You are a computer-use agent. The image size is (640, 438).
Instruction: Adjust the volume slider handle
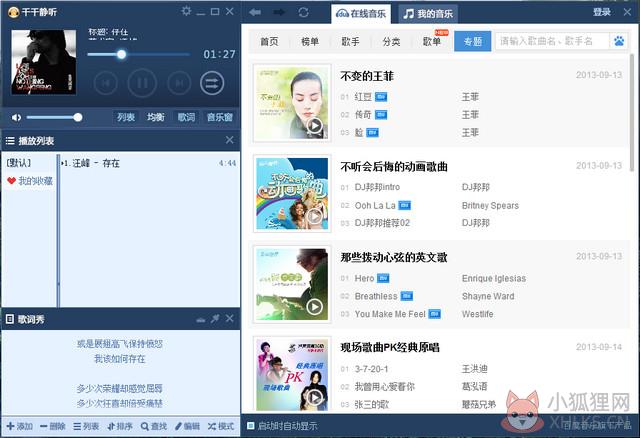pos(78,118)
